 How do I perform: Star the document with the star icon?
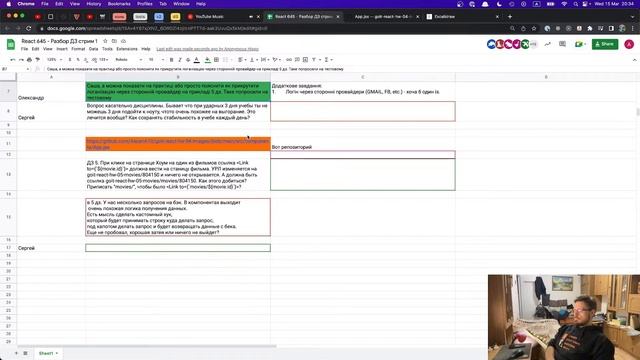(105, 41)
